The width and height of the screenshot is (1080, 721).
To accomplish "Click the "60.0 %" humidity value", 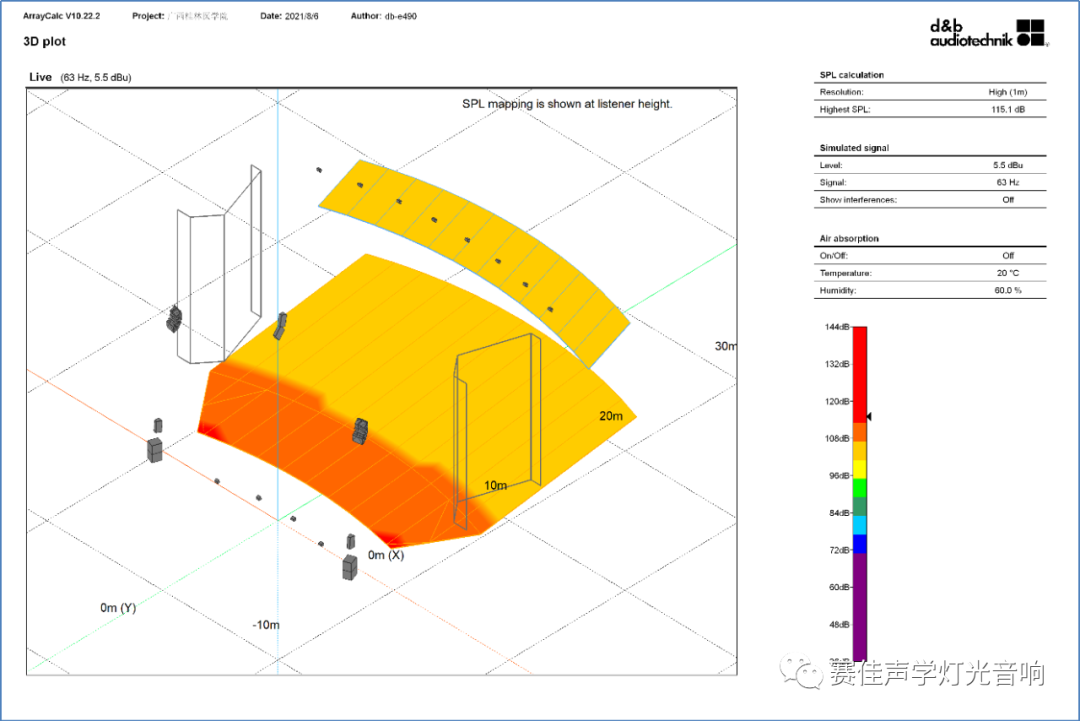I will click(x=1008, y=291).
